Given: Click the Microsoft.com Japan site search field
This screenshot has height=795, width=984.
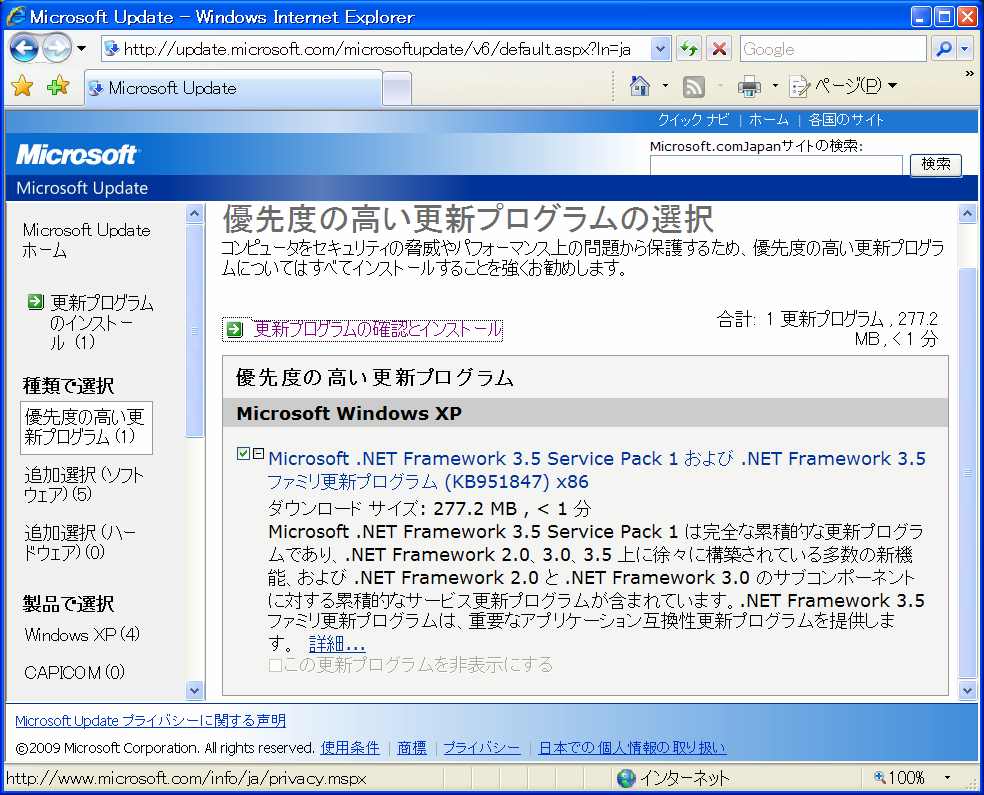Looking at the screenshot, I should [776, 166].
